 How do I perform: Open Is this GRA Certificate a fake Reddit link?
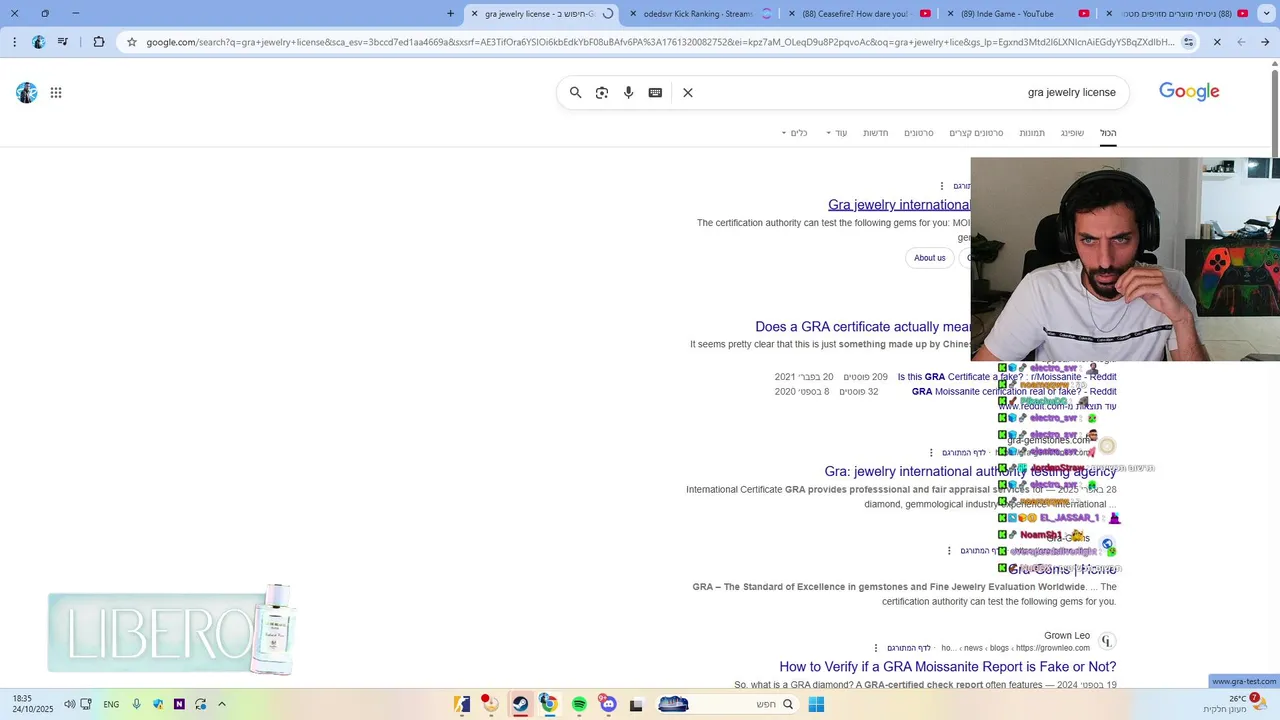pos(1006,377)
